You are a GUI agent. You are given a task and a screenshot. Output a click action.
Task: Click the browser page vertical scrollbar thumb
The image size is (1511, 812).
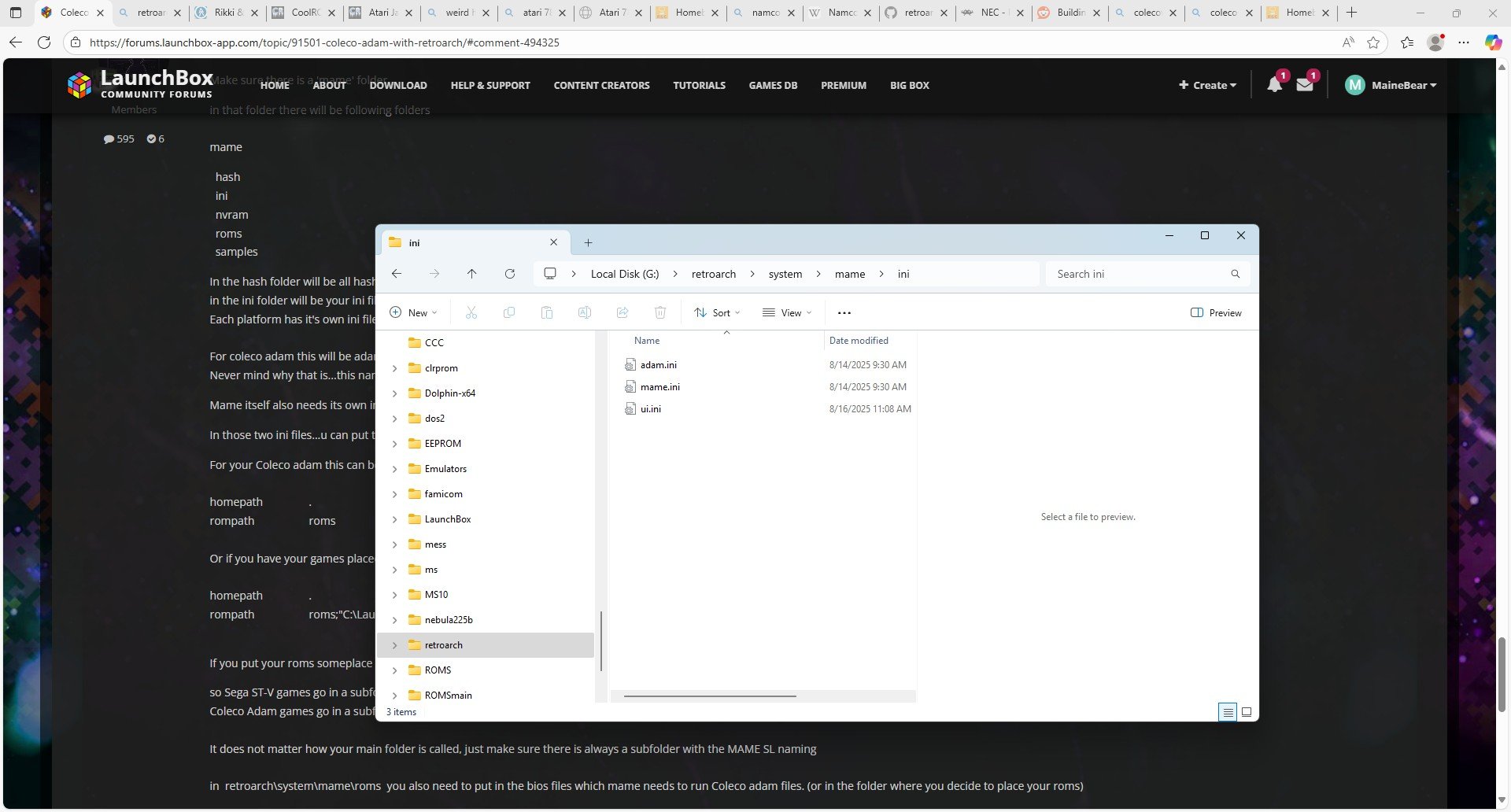click(1502, 674)
